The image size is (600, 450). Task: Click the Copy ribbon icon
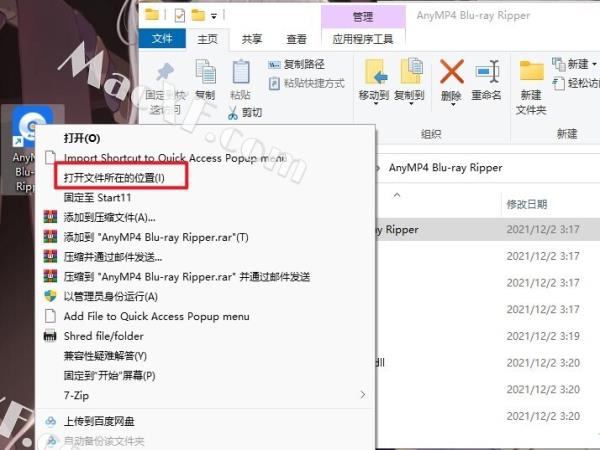coord(205,72)
